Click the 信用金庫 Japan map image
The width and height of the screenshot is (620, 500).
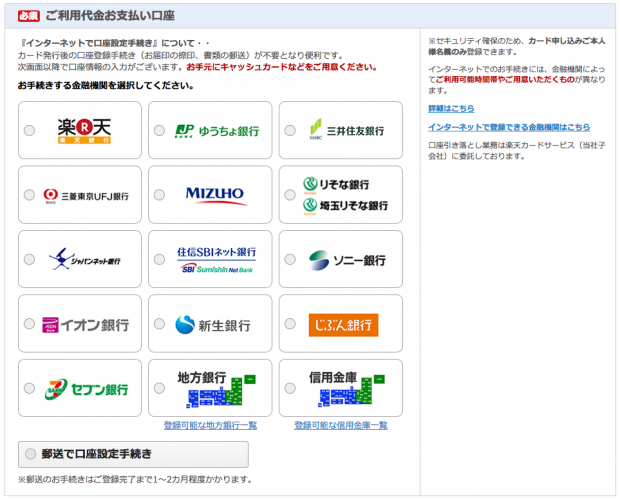pyautogui.click(x=351, y=391)
